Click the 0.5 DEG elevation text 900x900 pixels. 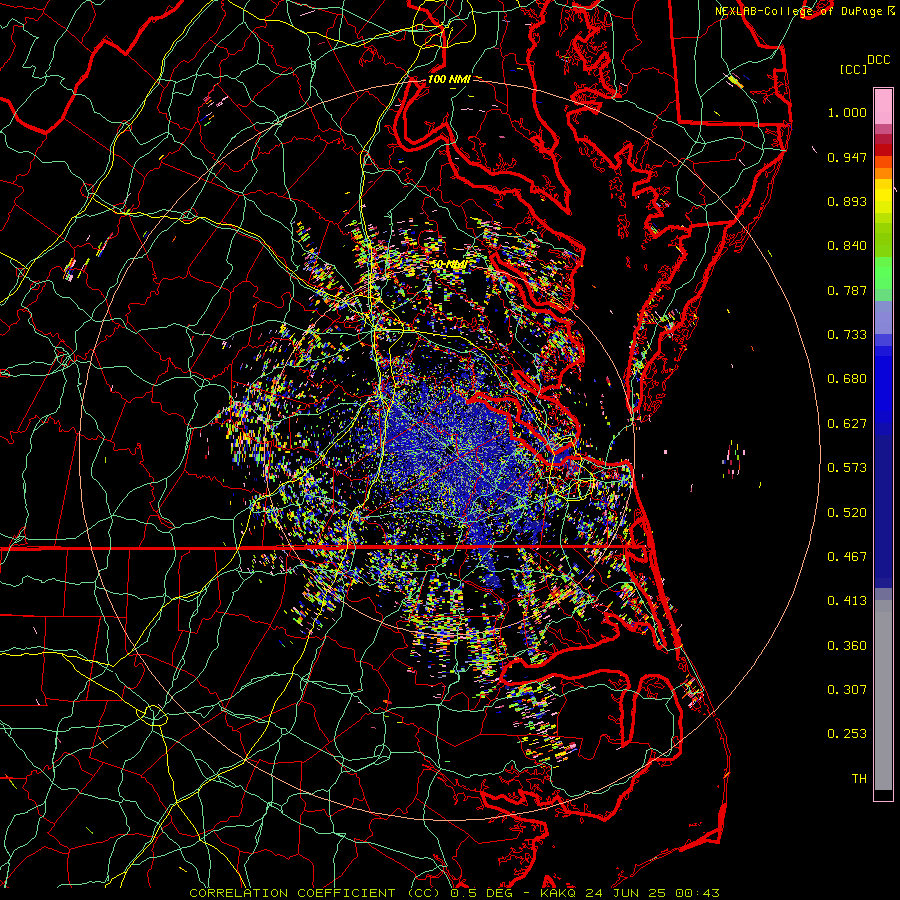pos(481,893)
